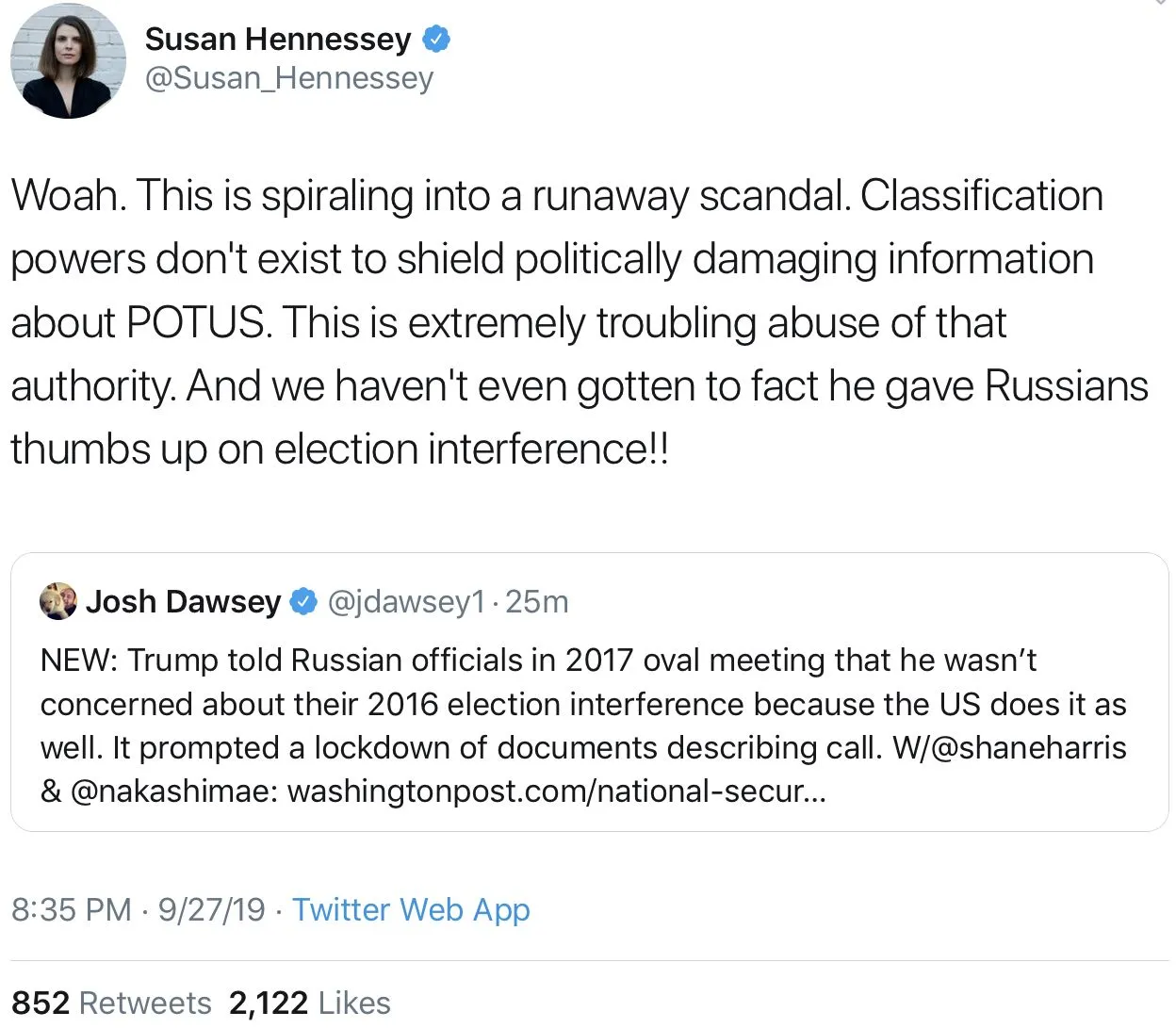Click Josh Dawsey's small avatar
Viewport: 1176px width, 1028px height.
coord(58,601)
